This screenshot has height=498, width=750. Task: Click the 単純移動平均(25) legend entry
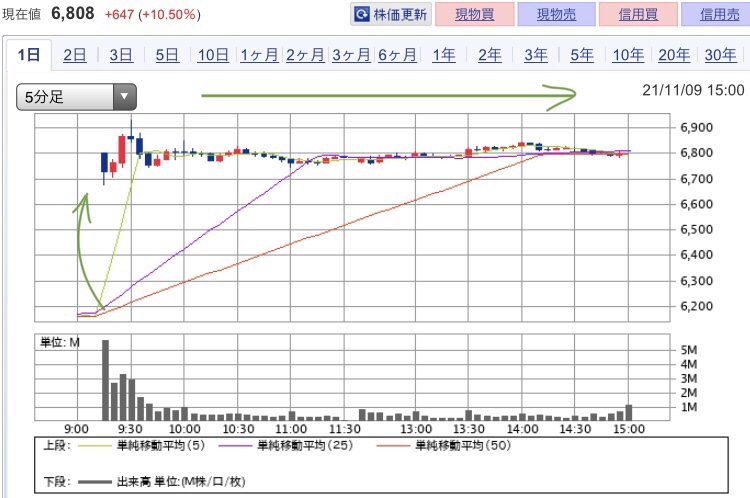click(x=286, y=446)
